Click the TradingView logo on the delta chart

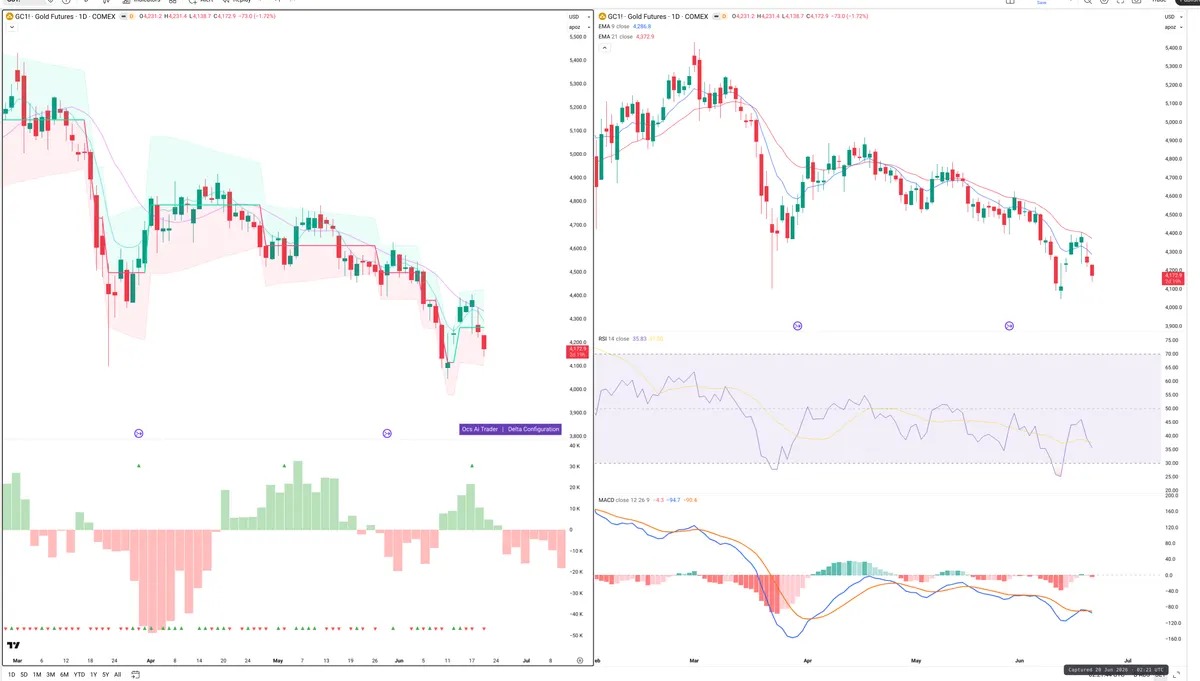[x=14, y=645]
